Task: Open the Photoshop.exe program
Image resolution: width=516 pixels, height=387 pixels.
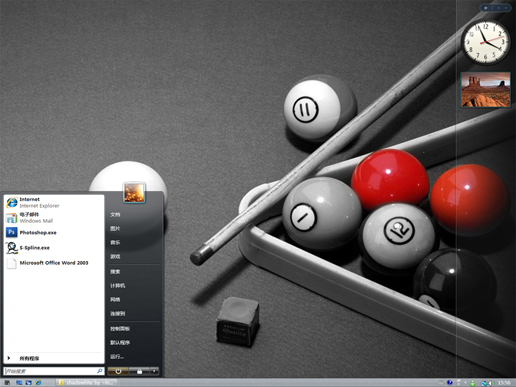Action: point(54,232)
